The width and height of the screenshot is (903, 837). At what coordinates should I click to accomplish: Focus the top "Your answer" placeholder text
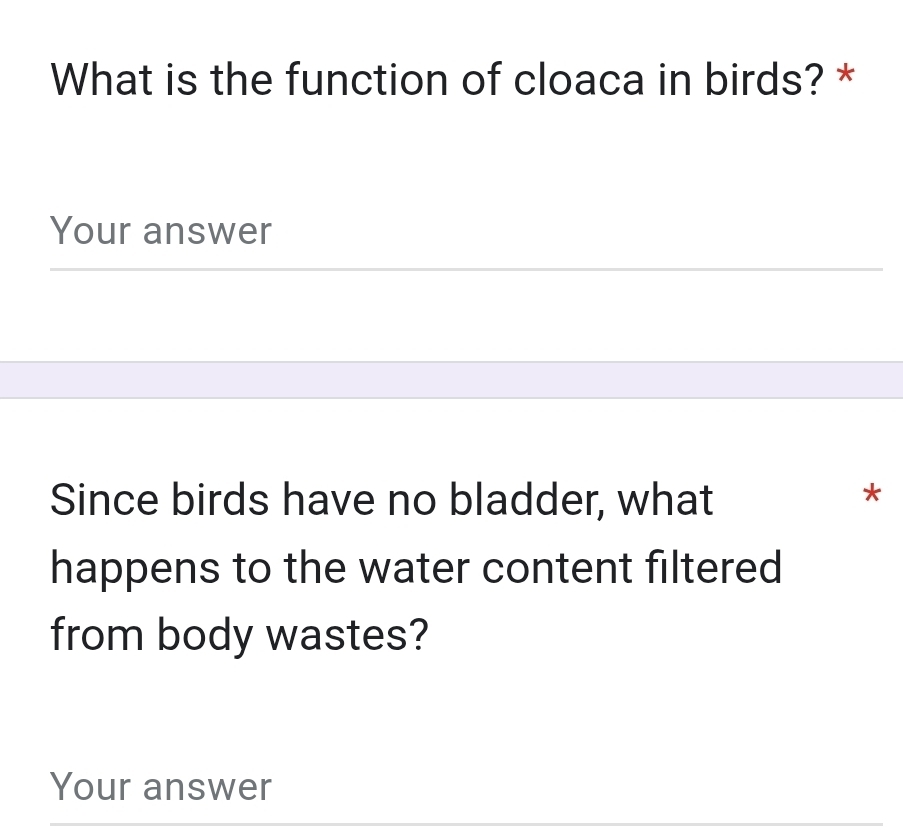[160, 231]
